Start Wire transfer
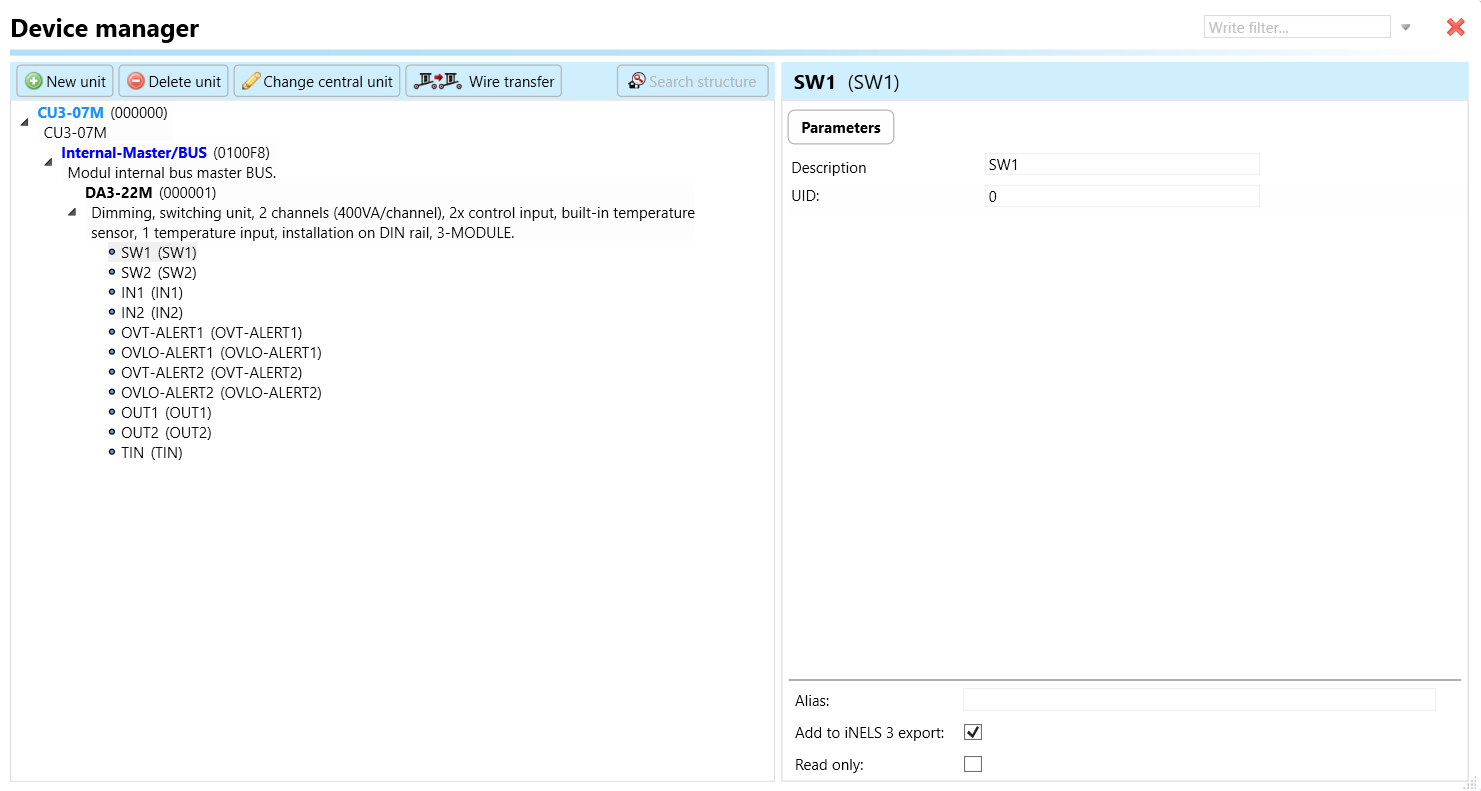Viewport: 1481px width, 791px height. point(484,81)
